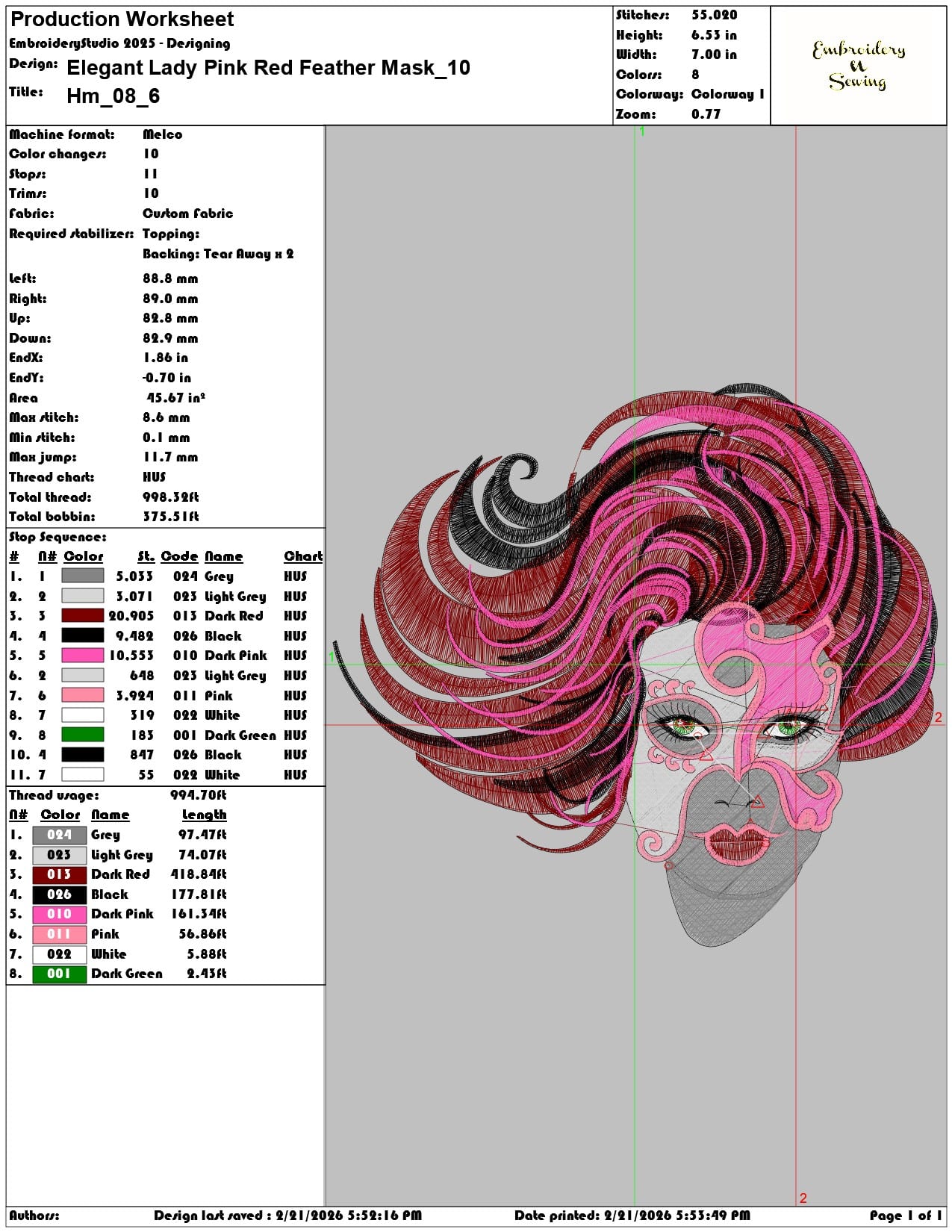Click the 'Page 1 of 1' indicator
Image resolution: width=952 pixels, height=1232 pixels.
(x=906, y=1216)
